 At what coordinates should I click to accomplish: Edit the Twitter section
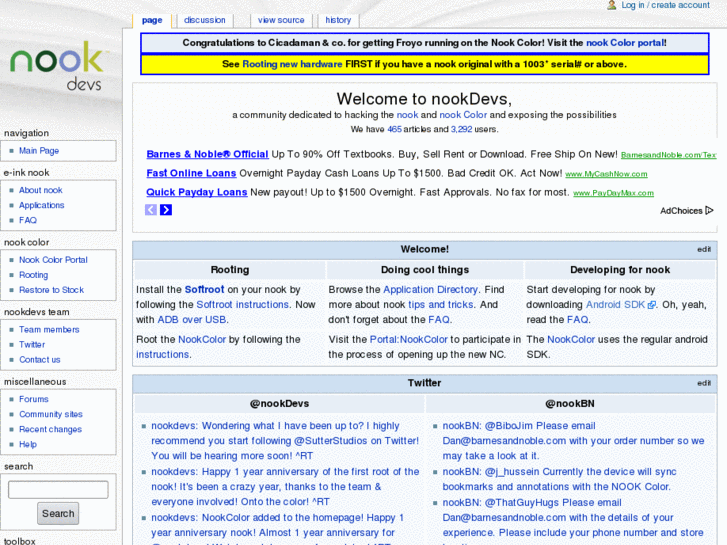click(704, 383)
